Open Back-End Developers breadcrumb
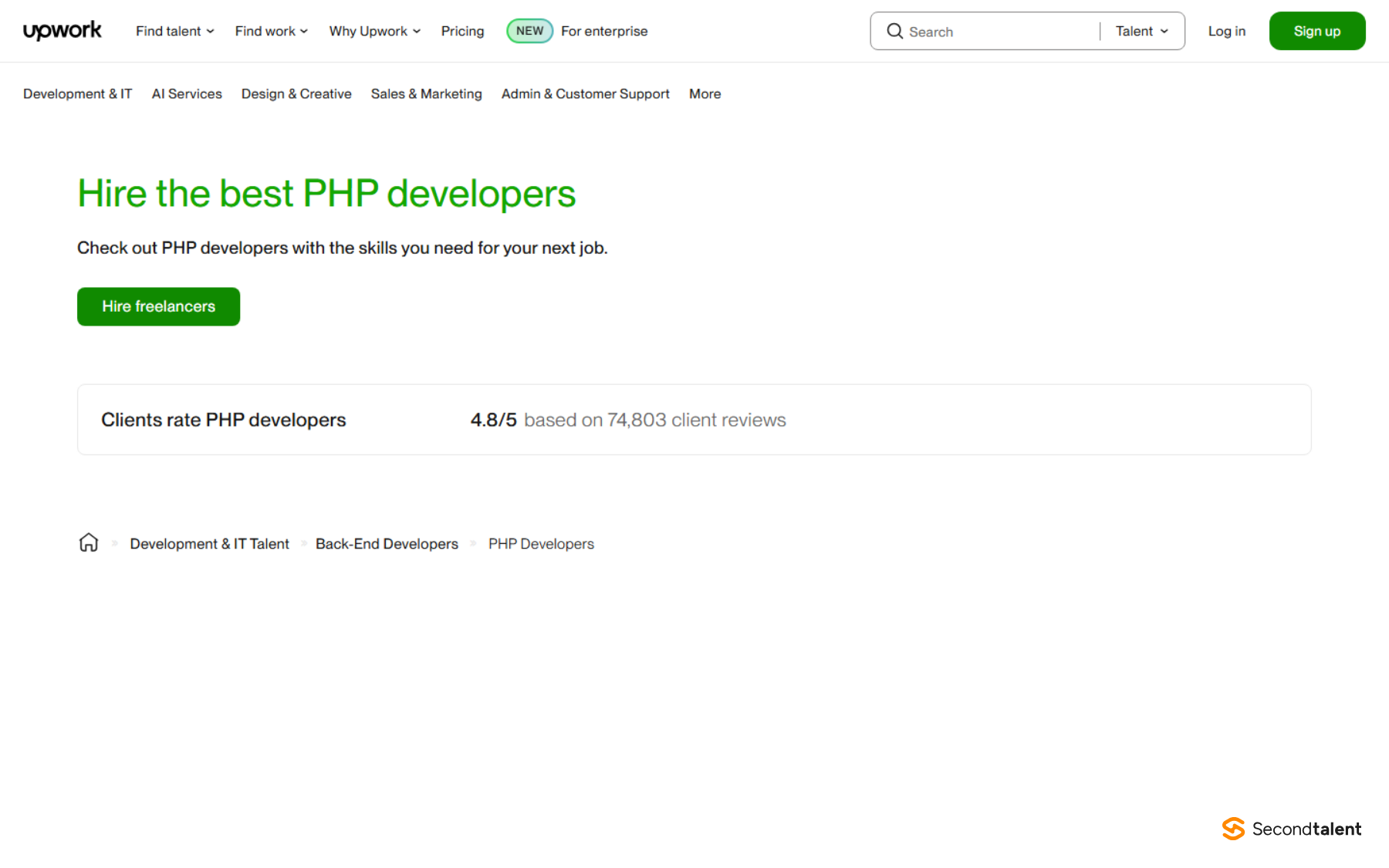Viewport: 1389px width, 868px height. (x=387, y=543)
